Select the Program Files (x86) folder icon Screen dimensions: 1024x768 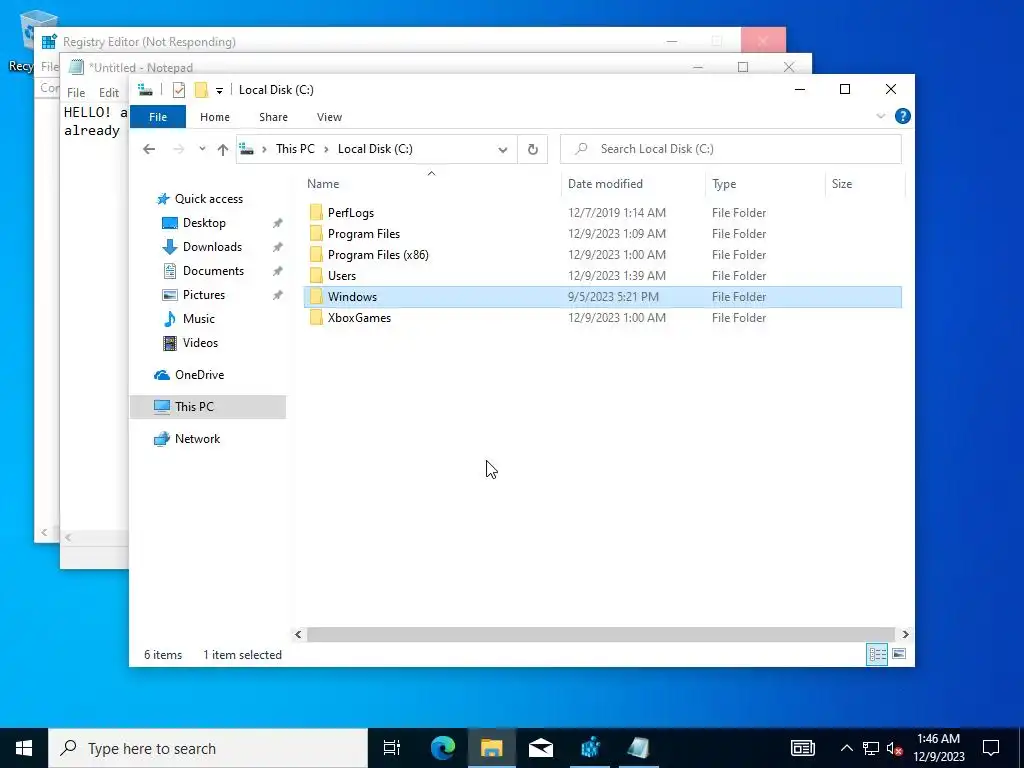coord(316,255)
